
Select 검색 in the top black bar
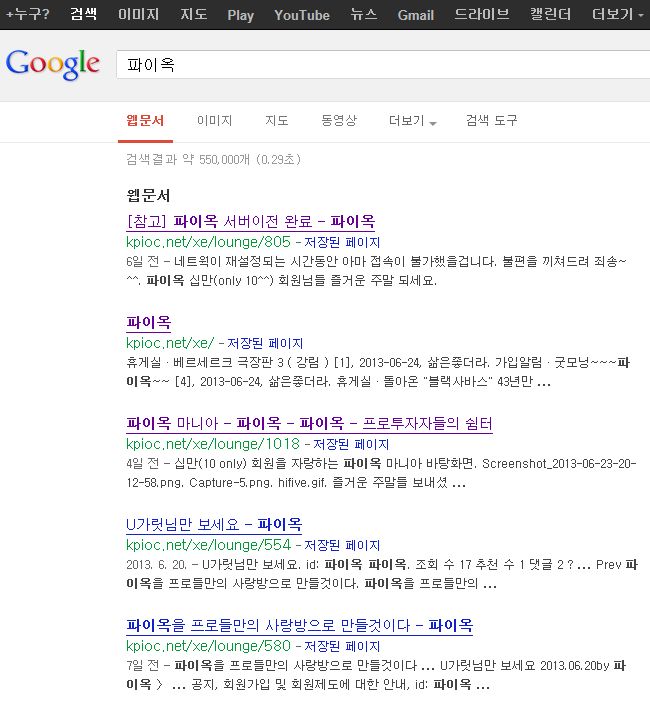tap(84, 15)
